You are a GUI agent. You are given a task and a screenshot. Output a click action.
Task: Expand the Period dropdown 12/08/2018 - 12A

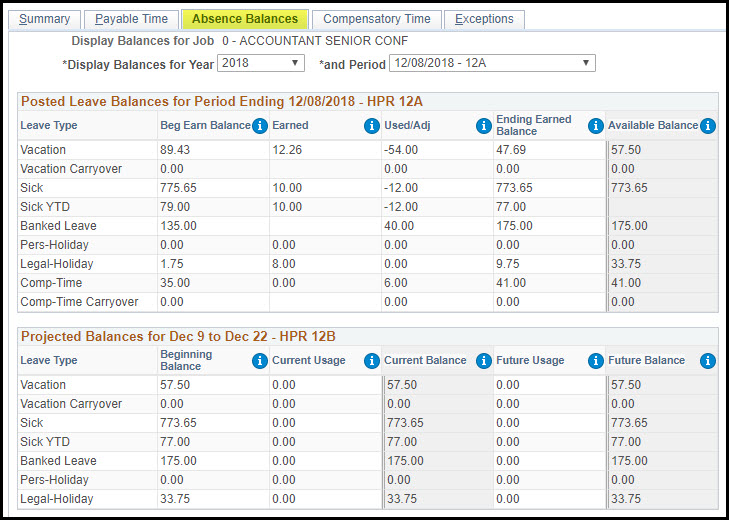[492, 63]
